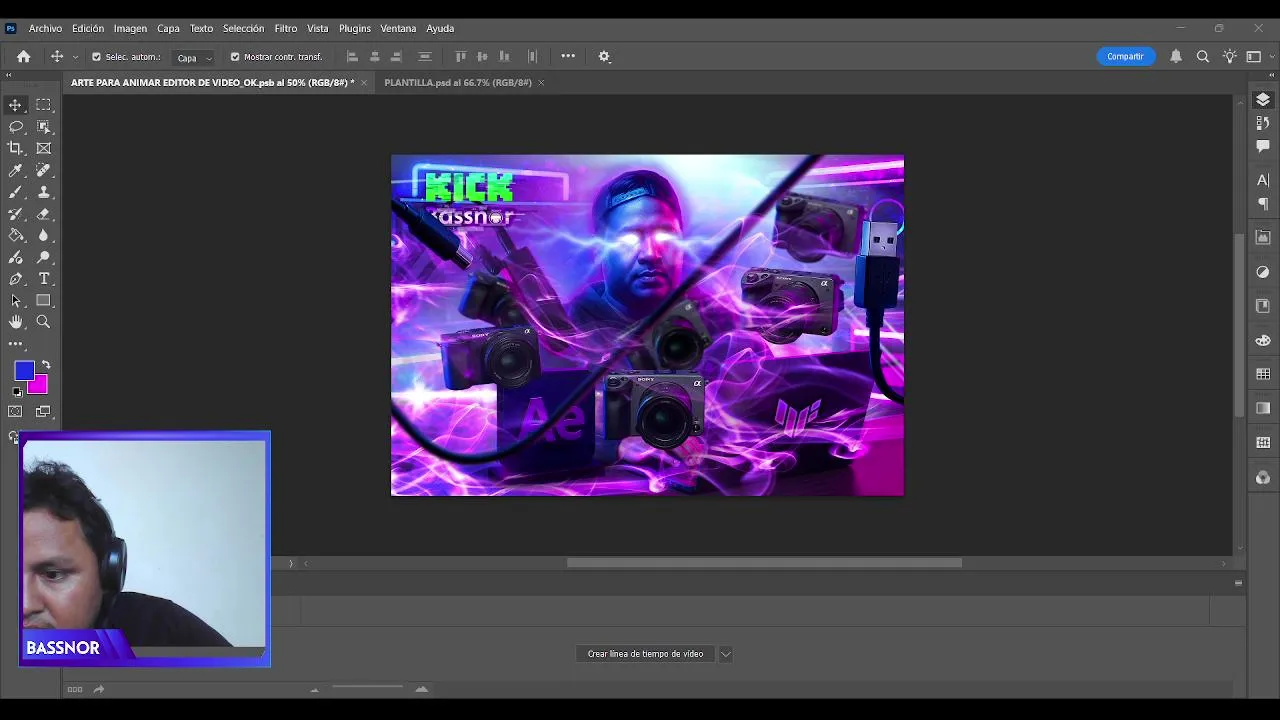Open more align options three dots
The width and height of the screenshot is (1280, 720).
[568, 57]
